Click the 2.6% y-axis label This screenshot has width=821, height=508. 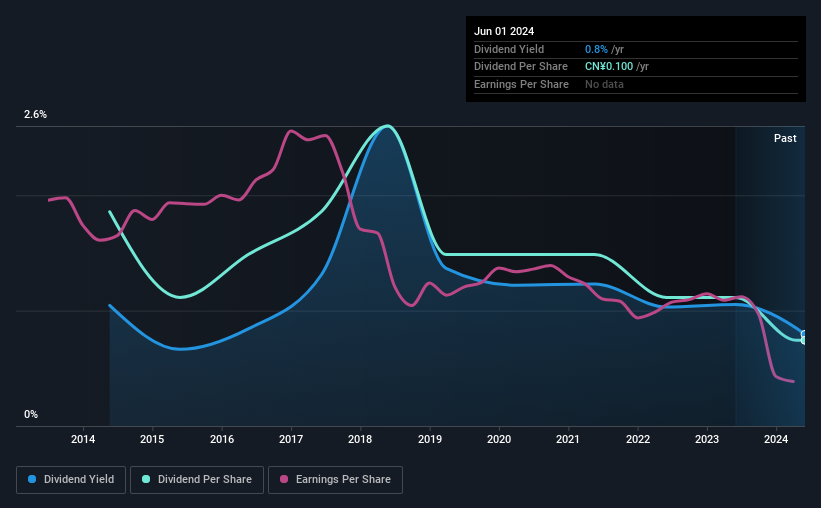pyautogui.click(x=35, y=114)
